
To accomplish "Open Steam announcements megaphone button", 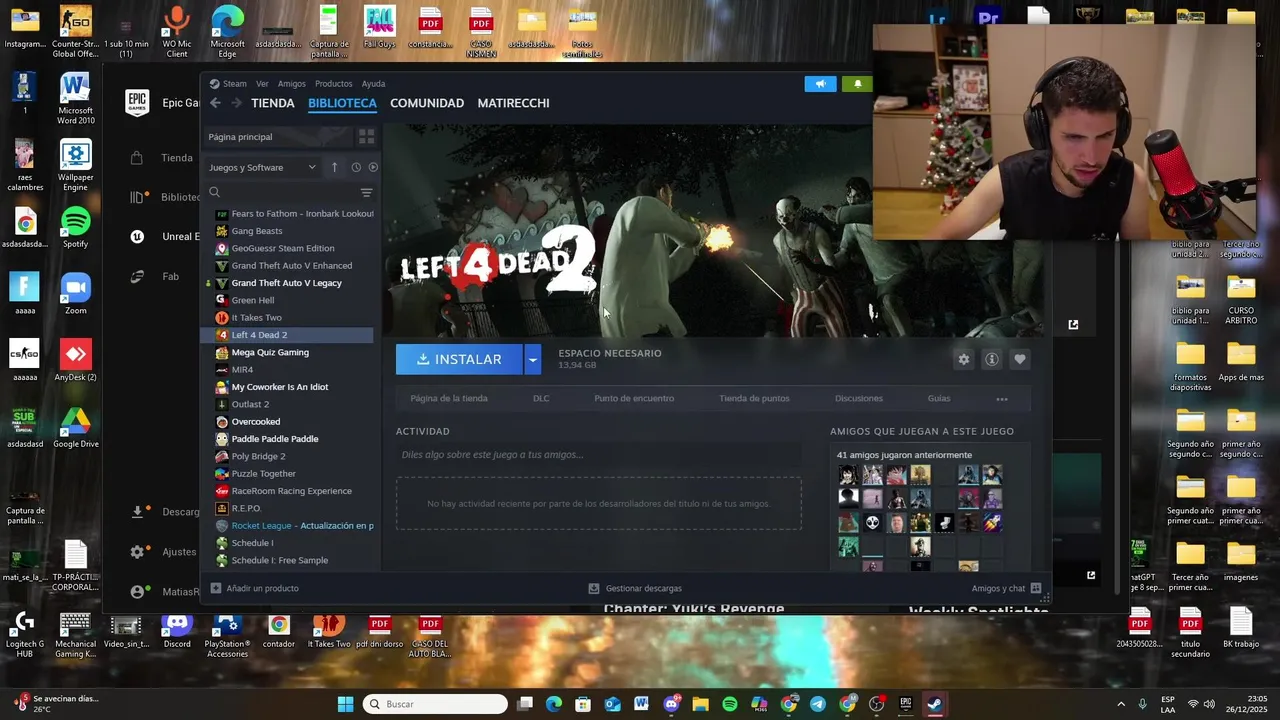I will click(x=820, y=84).
